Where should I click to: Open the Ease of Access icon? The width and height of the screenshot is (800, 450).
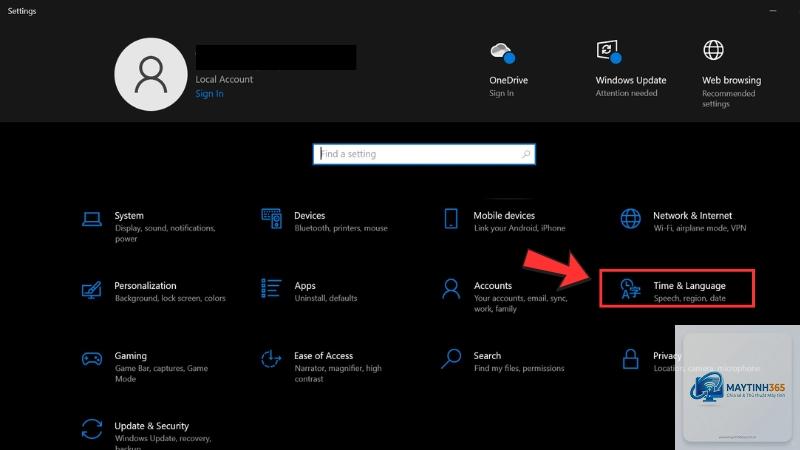[271, 359]
